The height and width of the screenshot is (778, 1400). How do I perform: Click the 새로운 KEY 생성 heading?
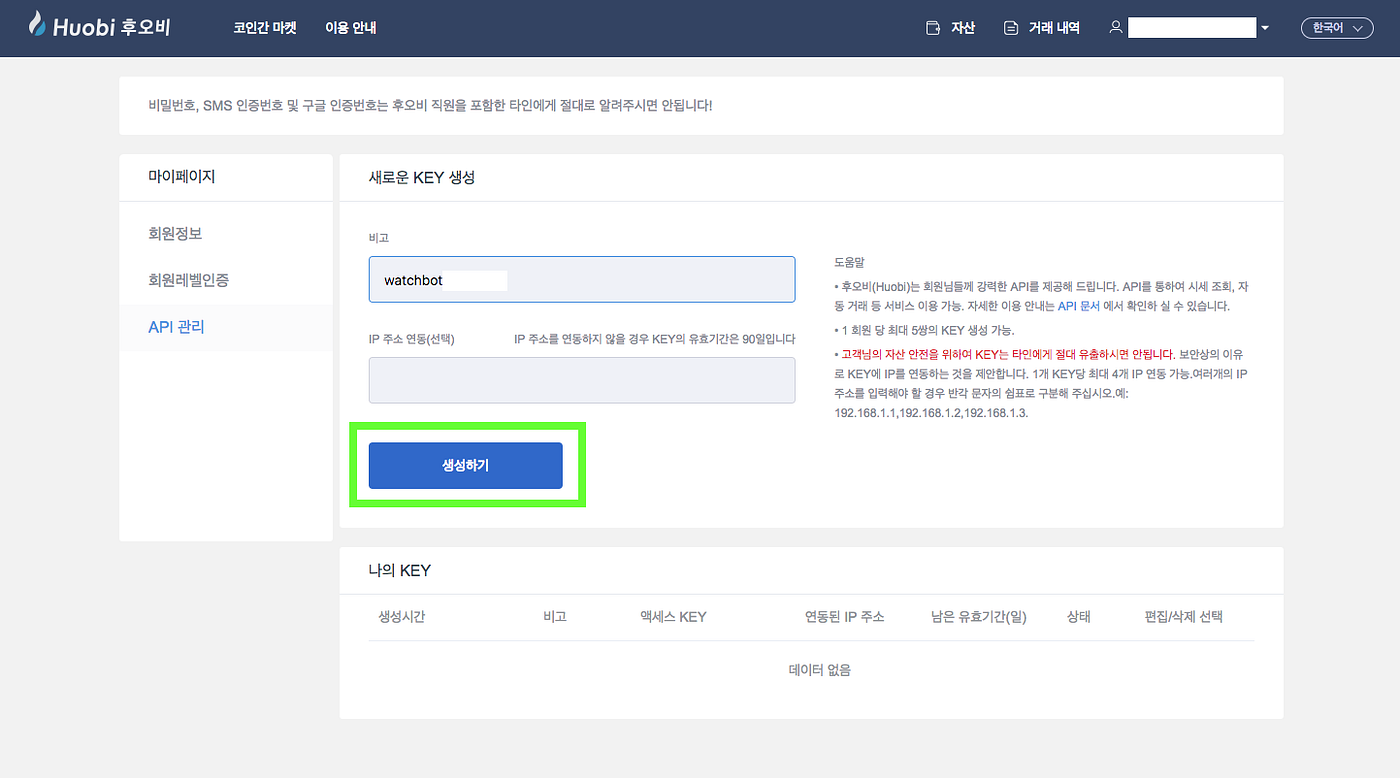tap(421, 177)
